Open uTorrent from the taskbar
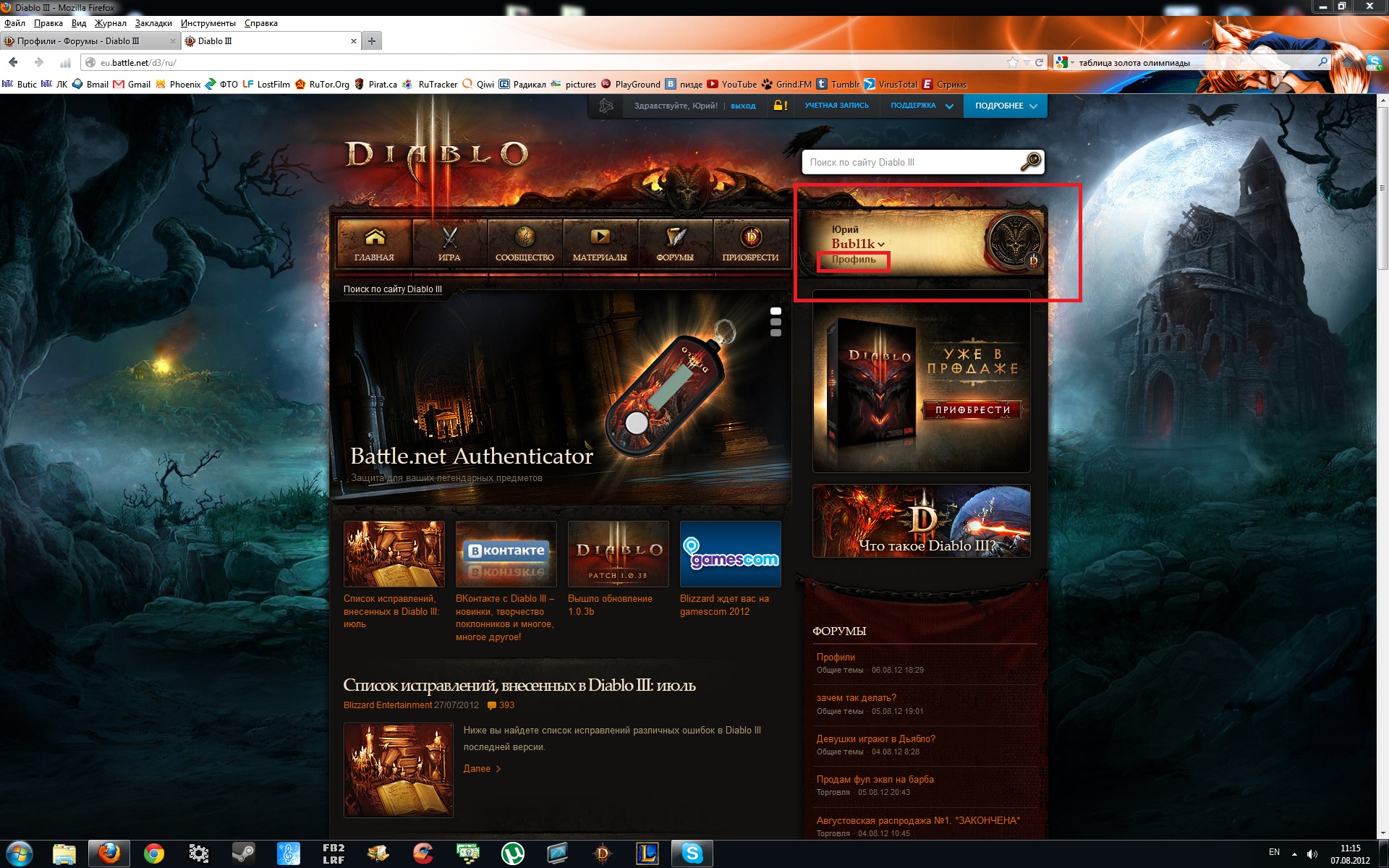1389x868 pixels. pos(513,854)
